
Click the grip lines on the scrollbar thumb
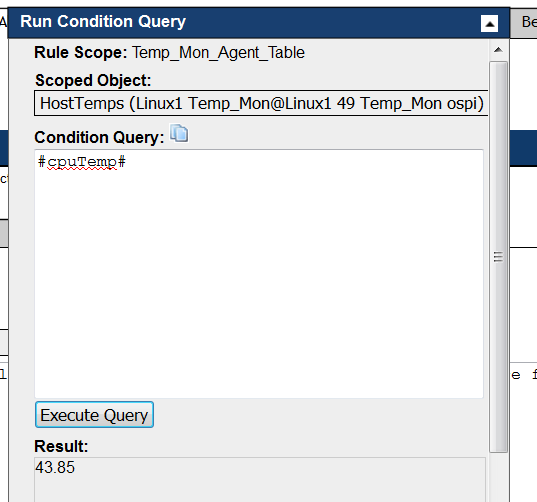tap(498, 257)
